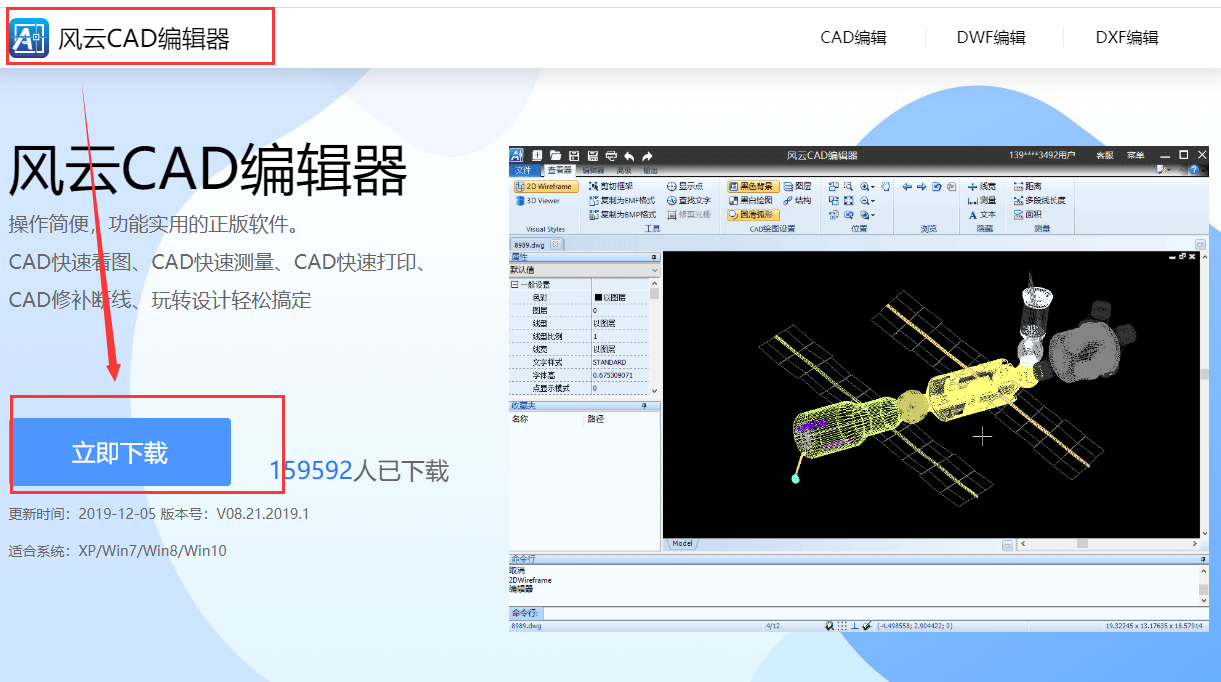Switch to 3D Viewer mode
Viewport: 1221px width, 682px height.
[538, 200]
